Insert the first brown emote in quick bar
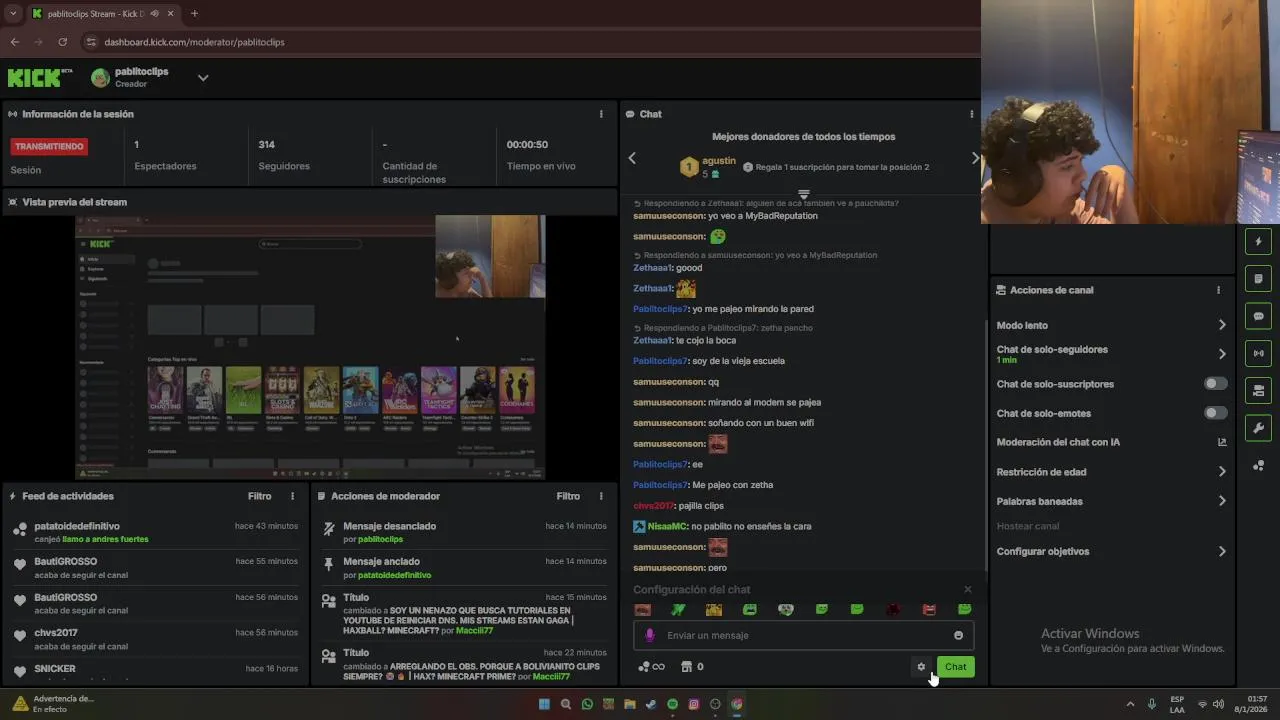The width and height of the screenshot is (1280, 720). point(643,609)
